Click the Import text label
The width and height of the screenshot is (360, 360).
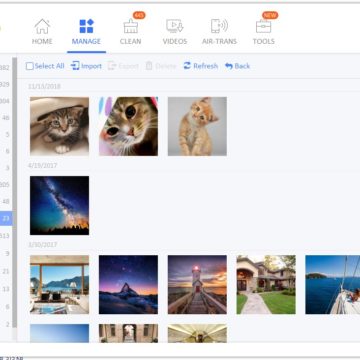[92, 66]
